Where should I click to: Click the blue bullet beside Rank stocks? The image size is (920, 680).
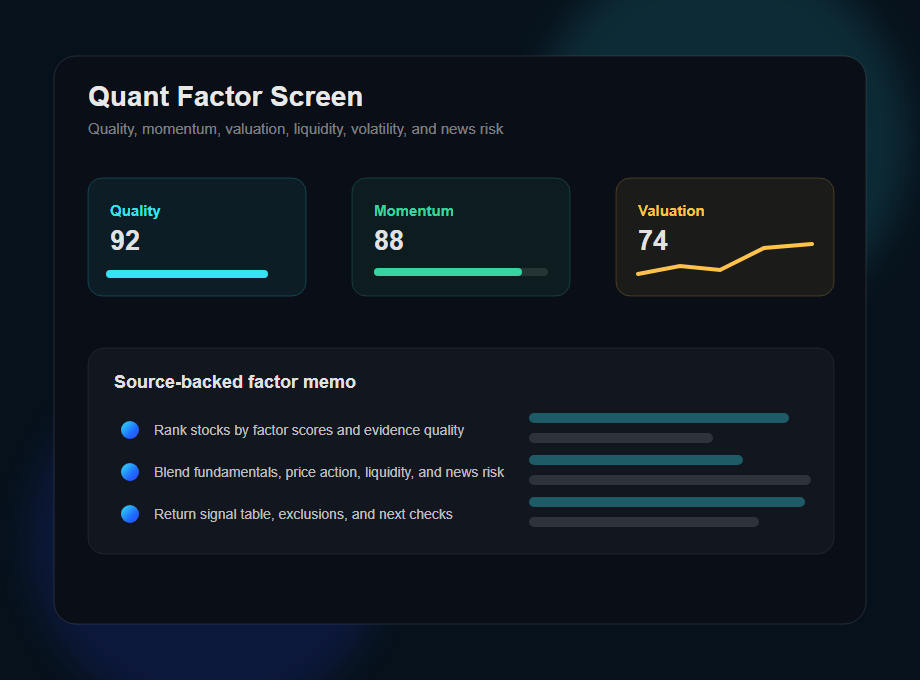point(130,430)
